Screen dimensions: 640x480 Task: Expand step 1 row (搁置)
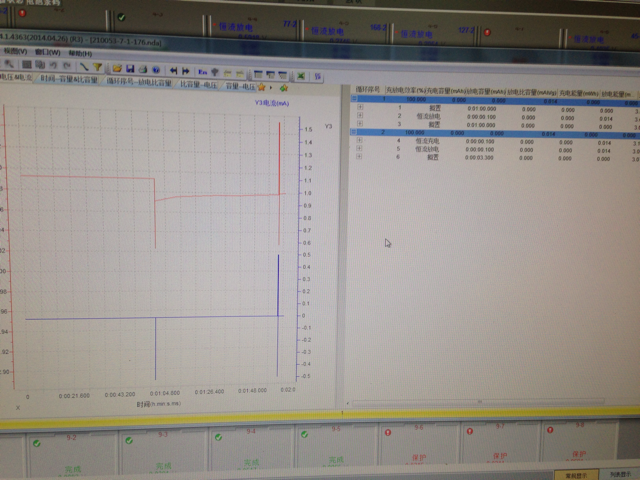coord(360,107)
